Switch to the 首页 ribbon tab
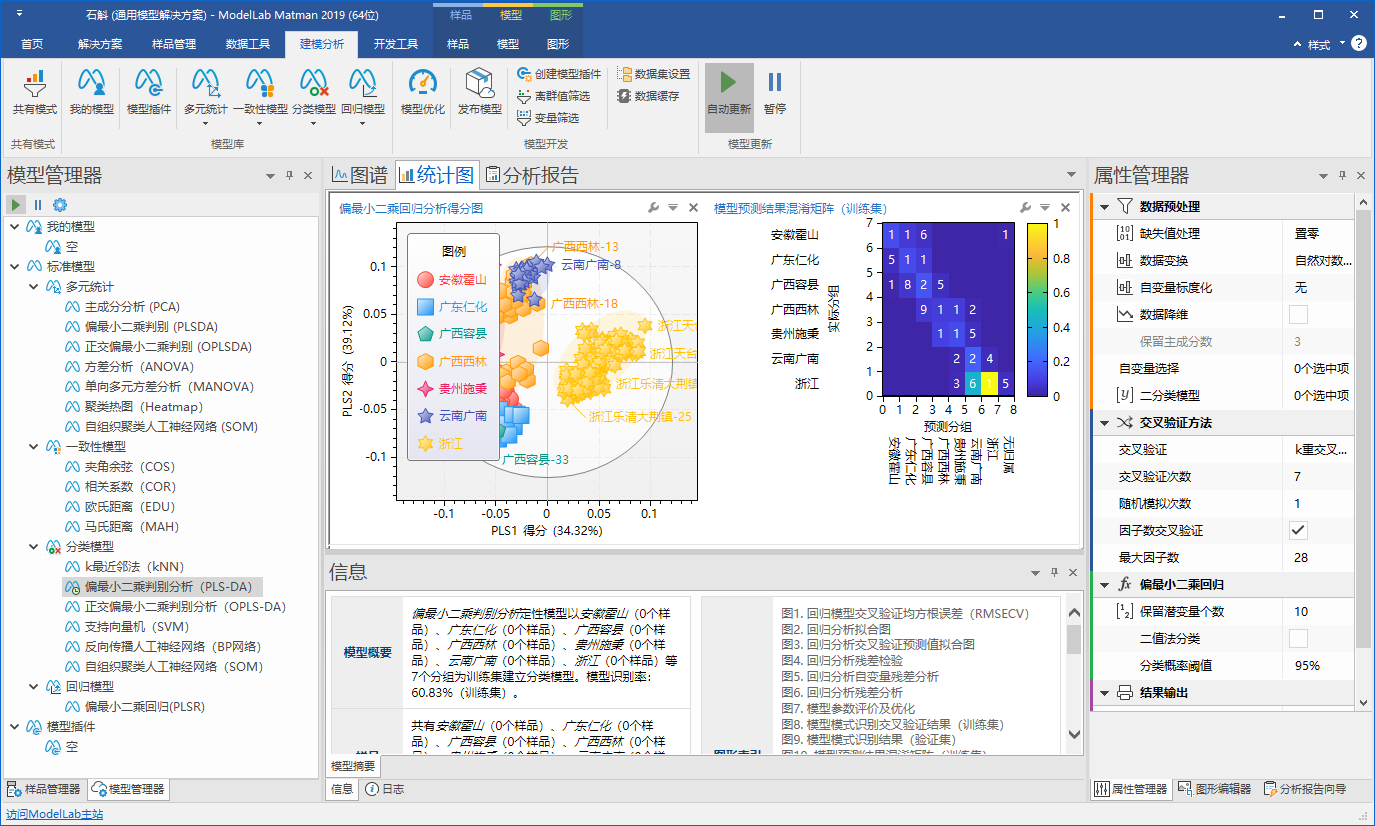1375x826 pixels. [32, 44]
